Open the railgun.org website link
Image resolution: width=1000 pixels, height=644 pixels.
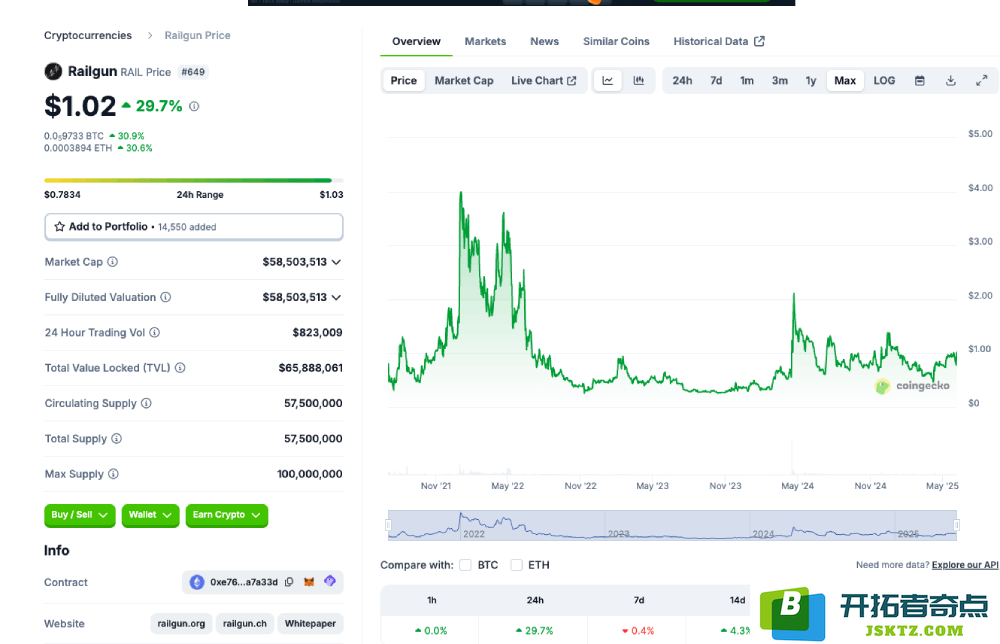click(x=181, y=624)
